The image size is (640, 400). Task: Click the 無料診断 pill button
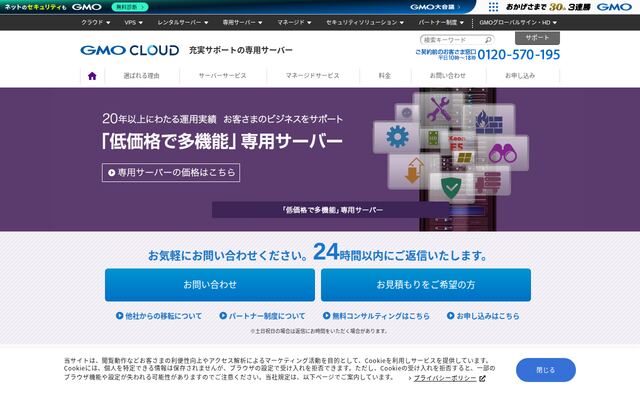[130, 7]
